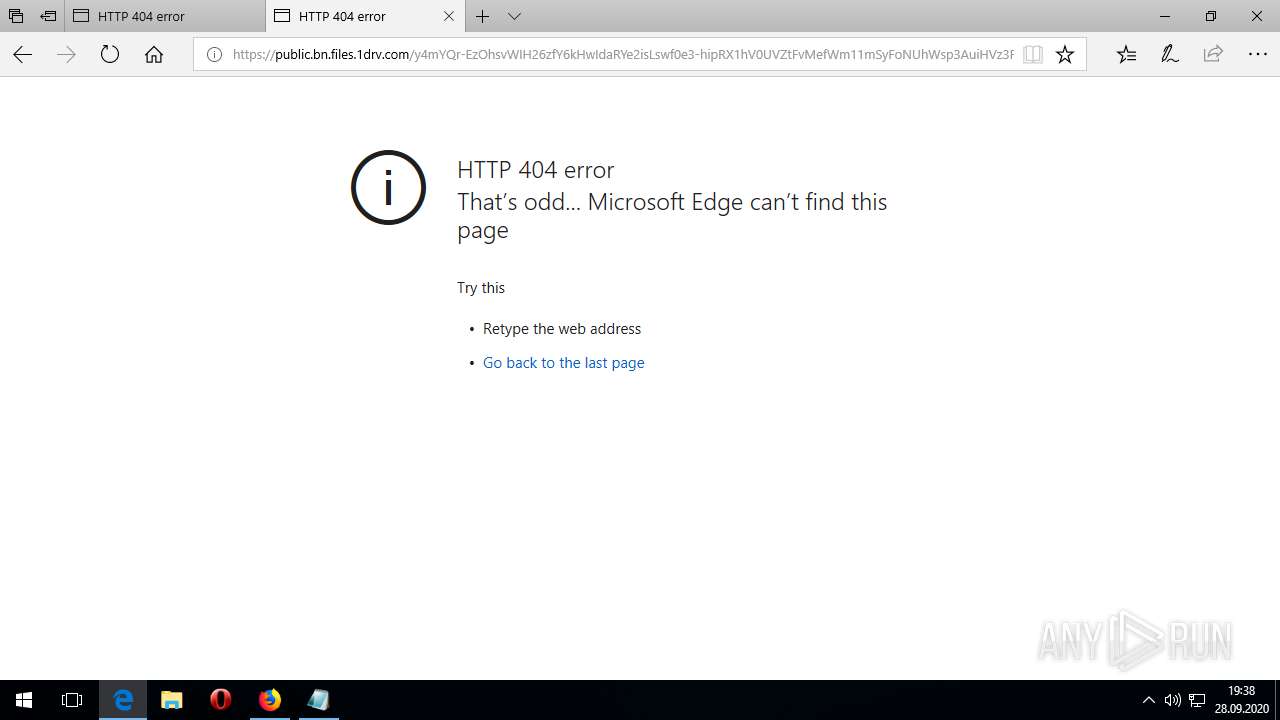Show hidden system tray icons
Viewport: 1280px width, 720px height.
[1148, 700]
